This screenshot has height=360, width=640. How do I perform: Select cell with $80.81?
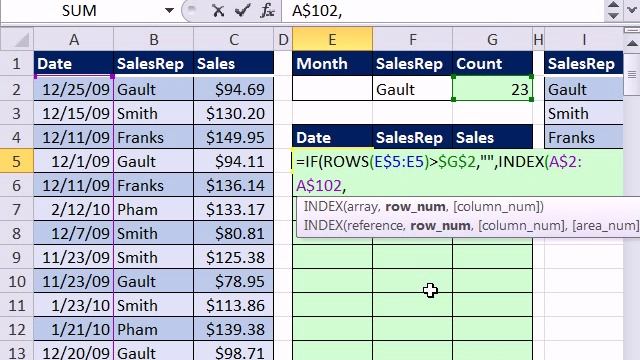click(x=233, y=233)
